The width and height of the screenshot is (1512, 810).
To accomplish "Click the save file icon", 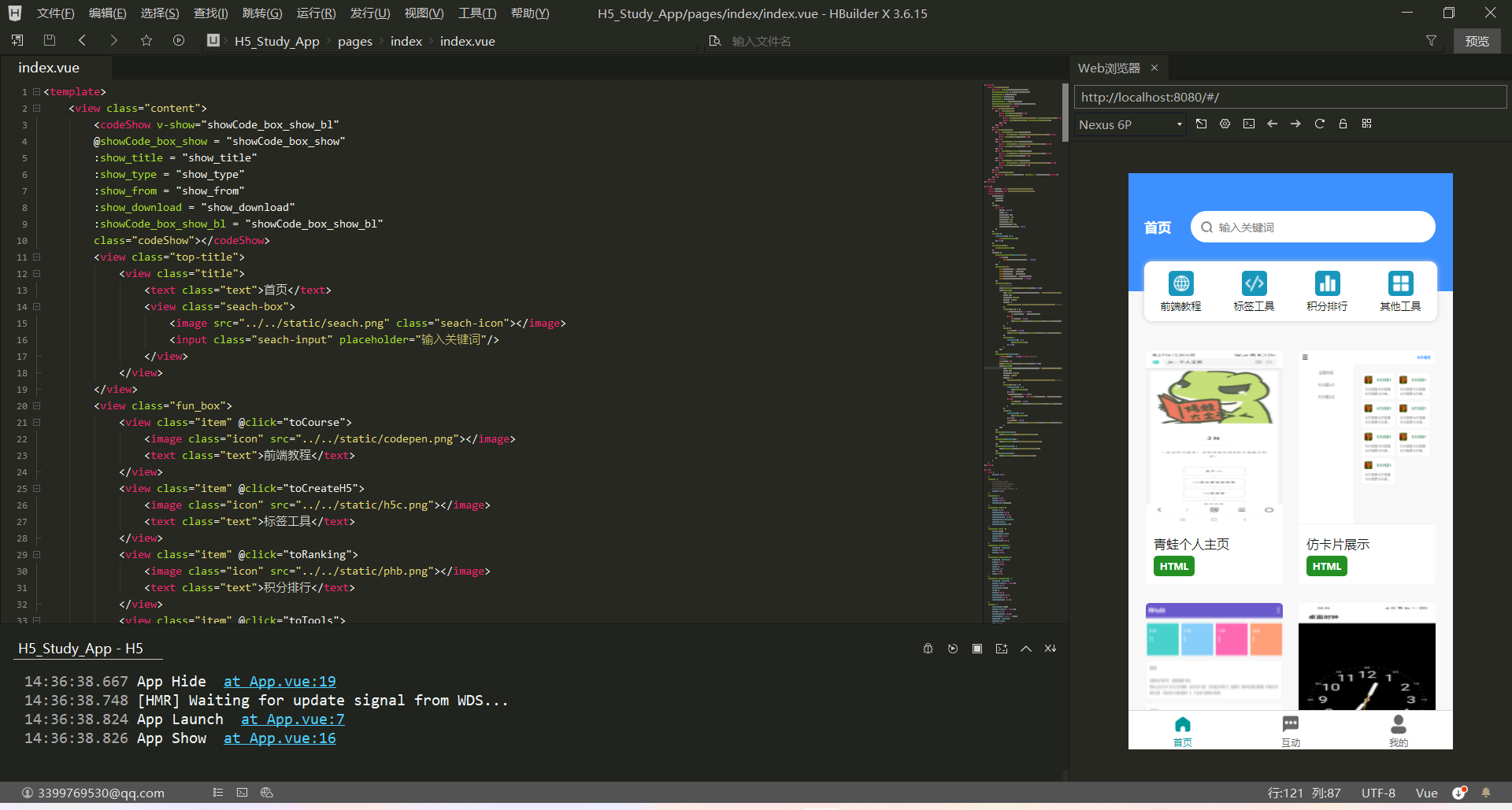I will (x=50, y=41).
